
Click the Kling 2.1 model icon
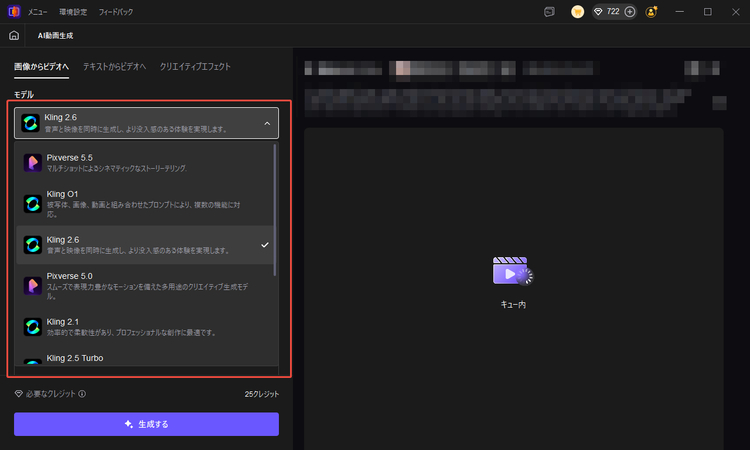[33, 327]
